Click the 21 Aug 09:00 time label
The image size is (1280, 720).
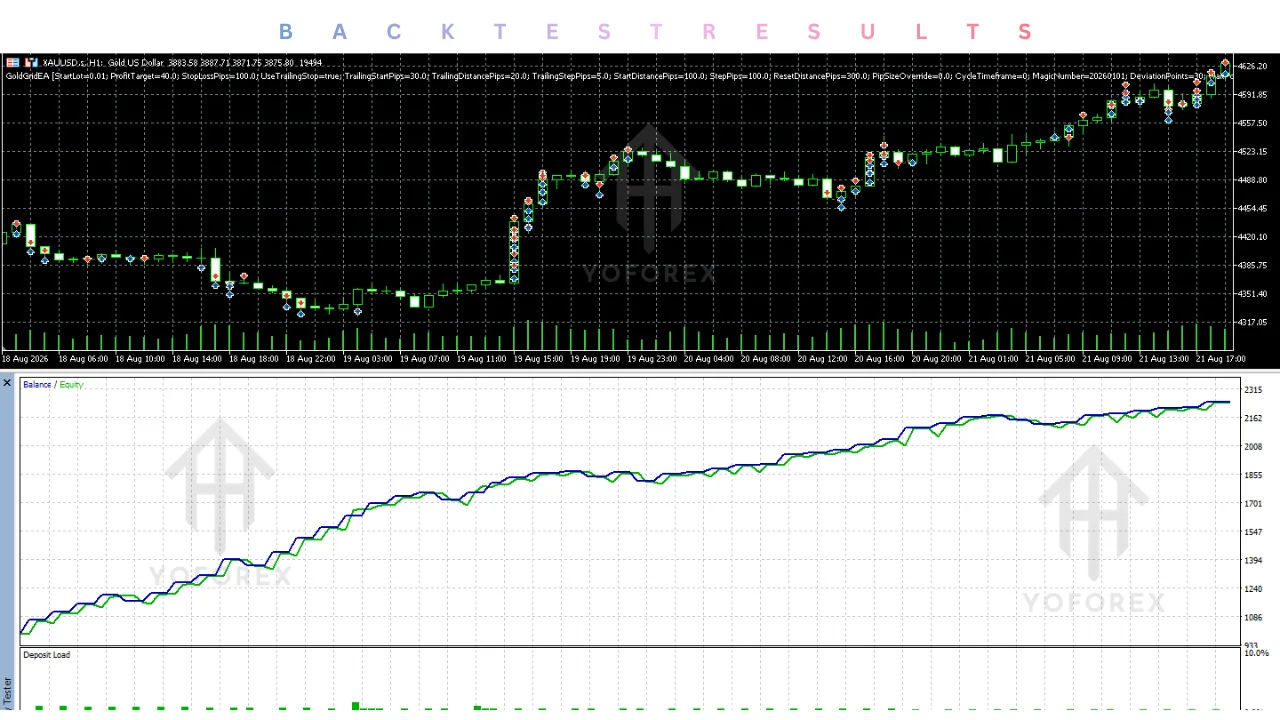[x=1108, y=359]
